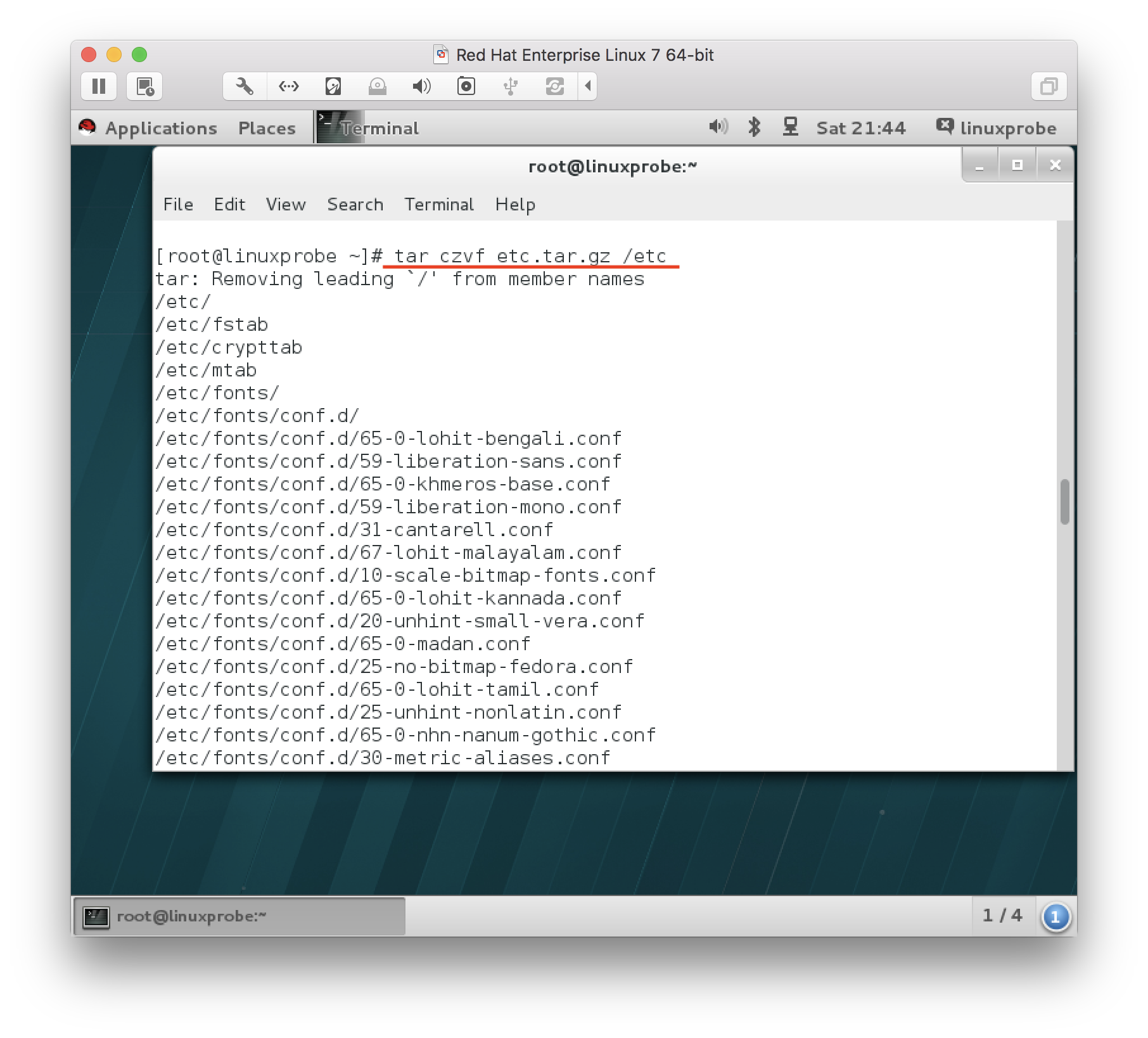Viewport: 1148px width, 1038px height.
Task: Click the 65-0-lohit-kannada.conf line
Action: (389, 598)
